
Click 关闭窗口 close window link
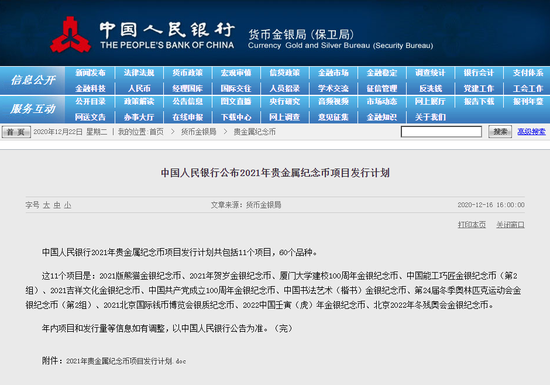(510, 225)
